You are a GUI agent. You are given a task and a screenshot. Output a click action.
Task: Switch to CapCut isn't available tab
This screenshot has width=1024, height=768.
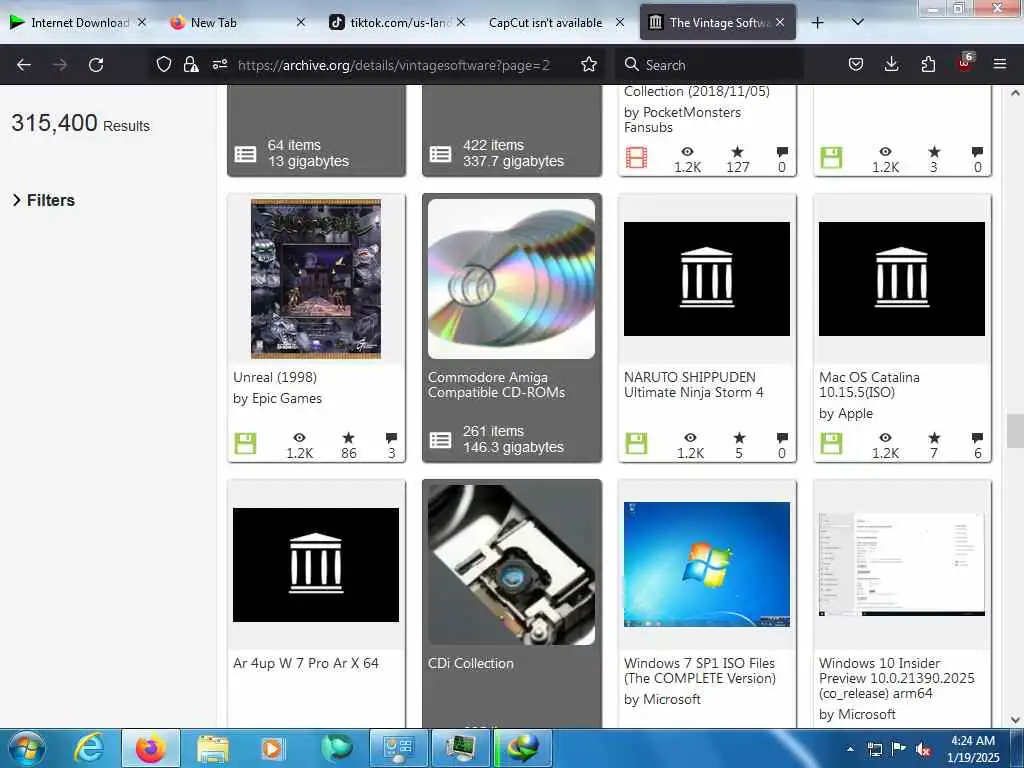click(545, 23)
